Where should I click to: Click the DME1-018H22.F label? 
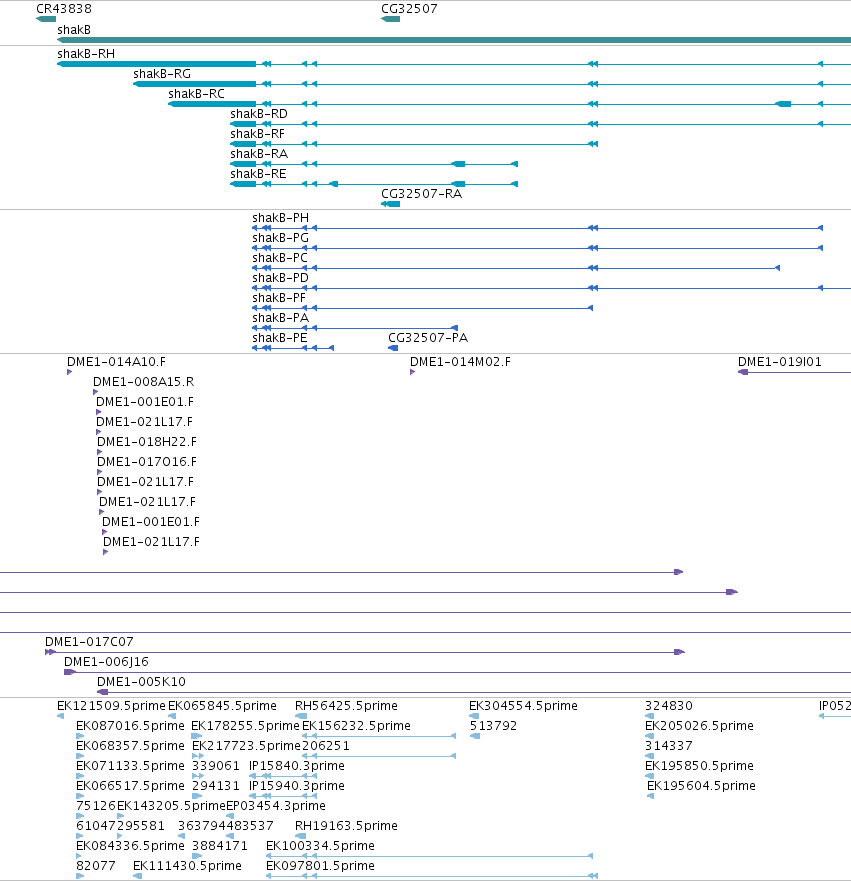(x=147, y=442)
